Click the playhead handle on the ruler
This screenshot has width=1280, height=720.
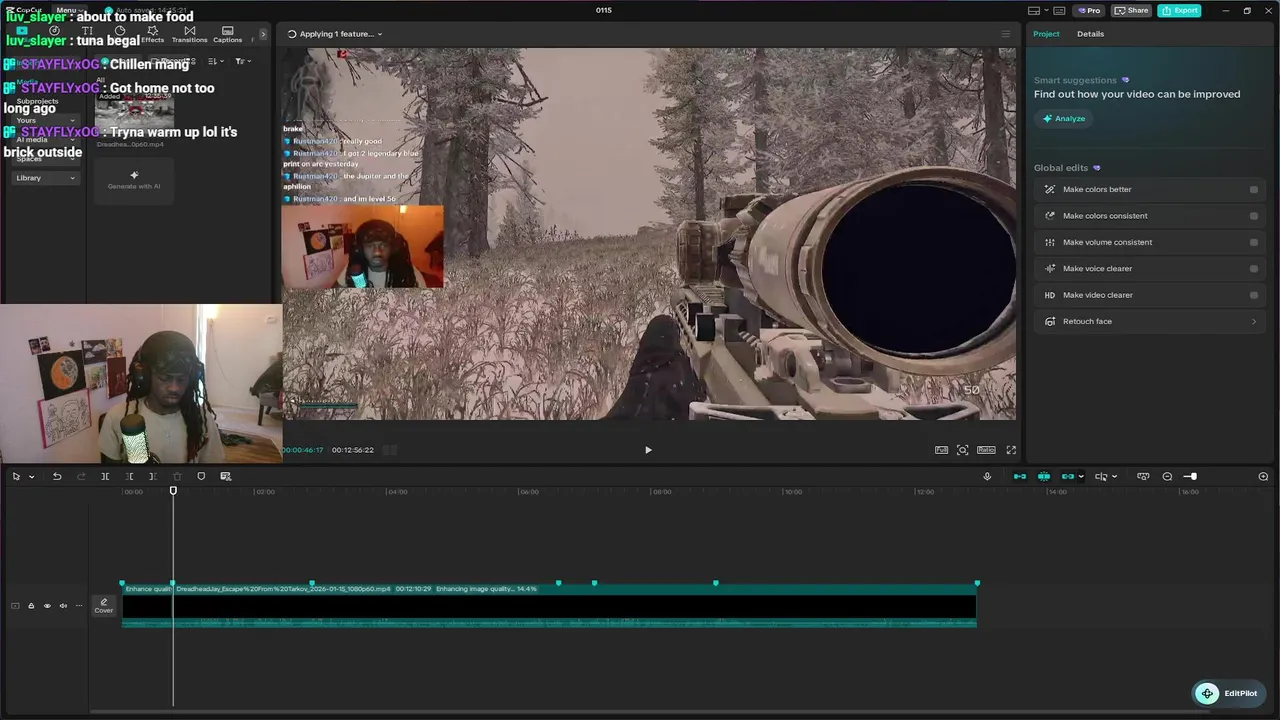pyautogui.click(x=173, y=490)
